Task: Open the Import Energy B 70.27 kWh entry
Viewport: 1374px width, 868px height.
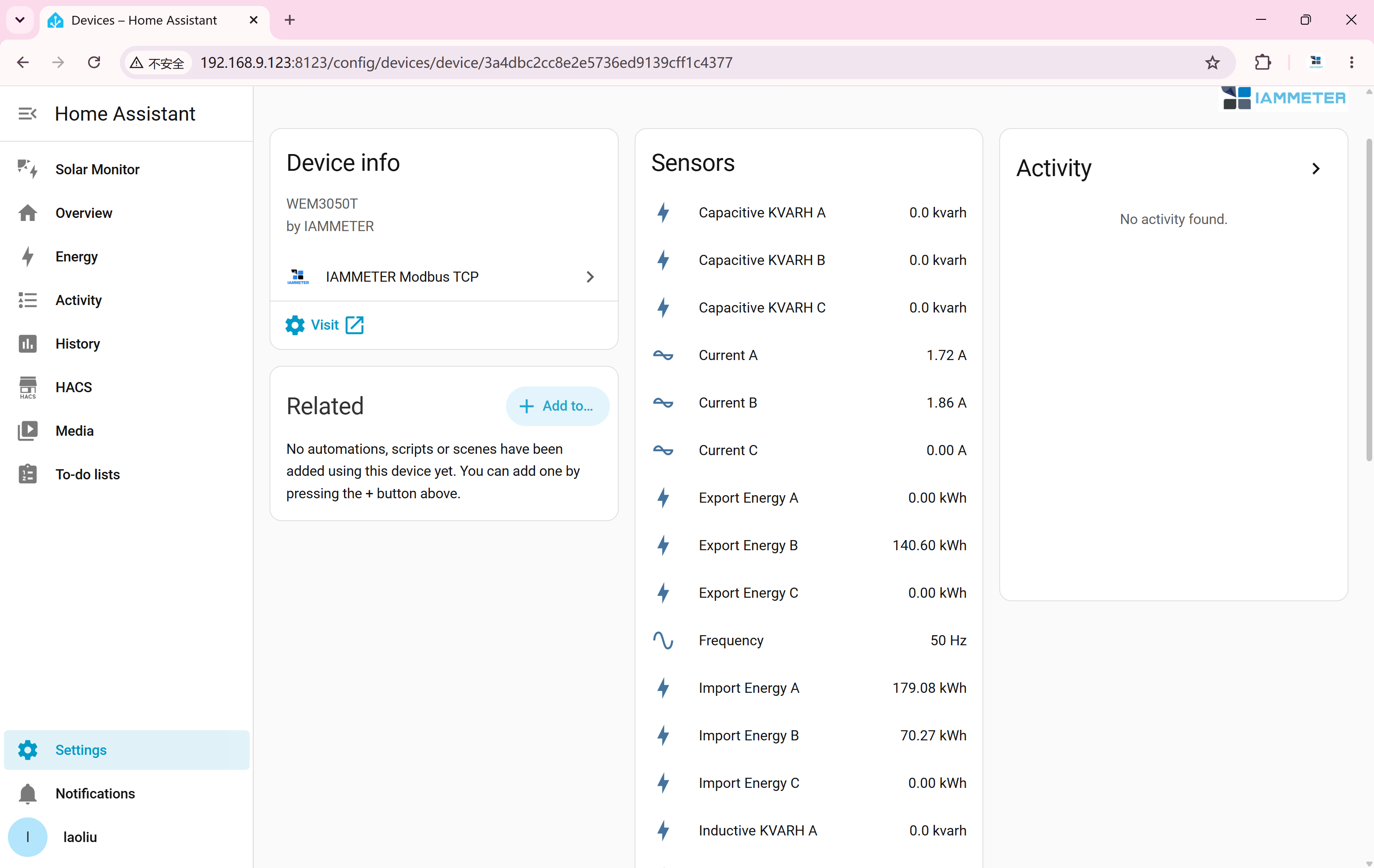Action: (x=809, y=736)
